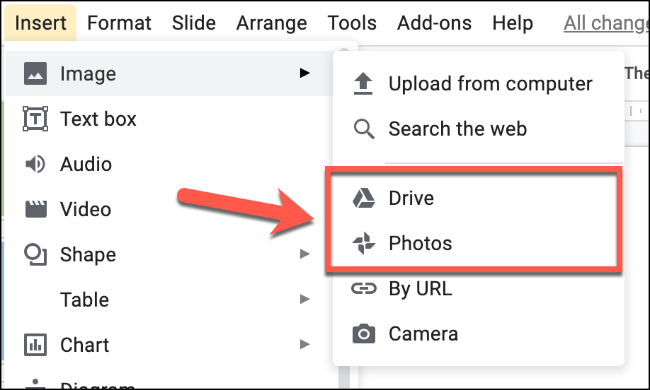Image resolution: width=650 pixels, height=390 pixels.
Task: Select Camera option label
Action: 423,334
